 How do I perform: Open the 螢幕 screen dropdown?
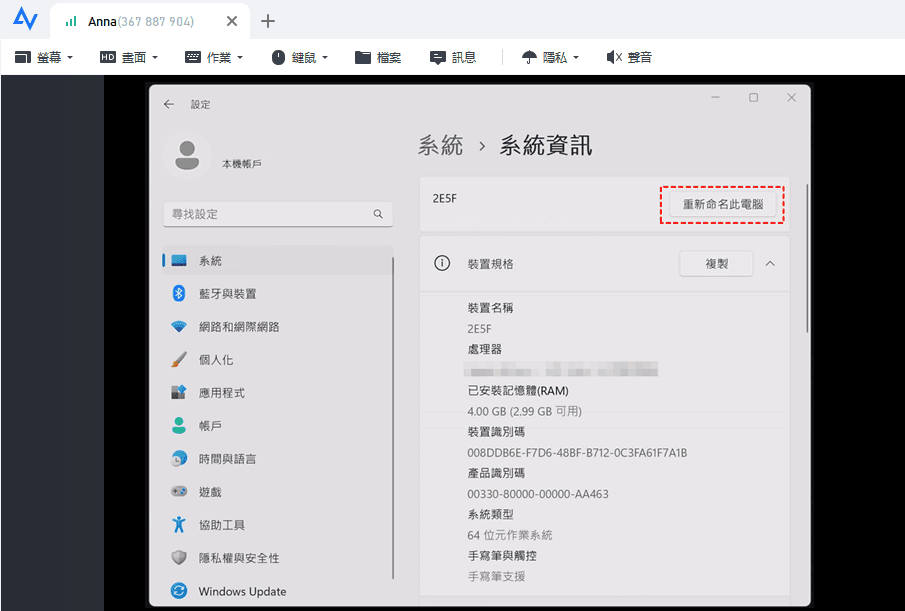point(44,57)
